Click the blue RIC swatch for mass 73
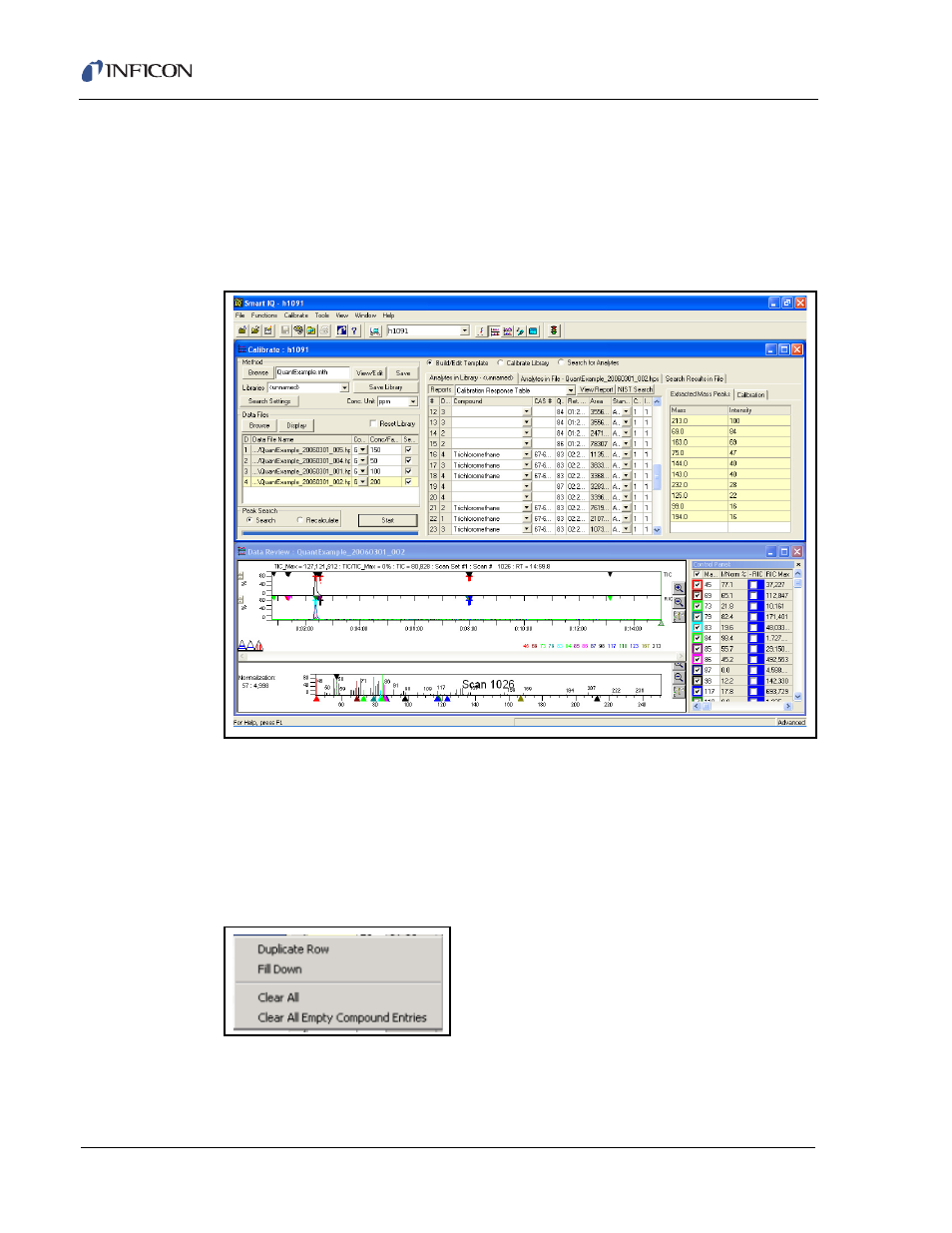Image resolution: width=952 pixels, height=1233 pixels. click(x=756, y=607)
